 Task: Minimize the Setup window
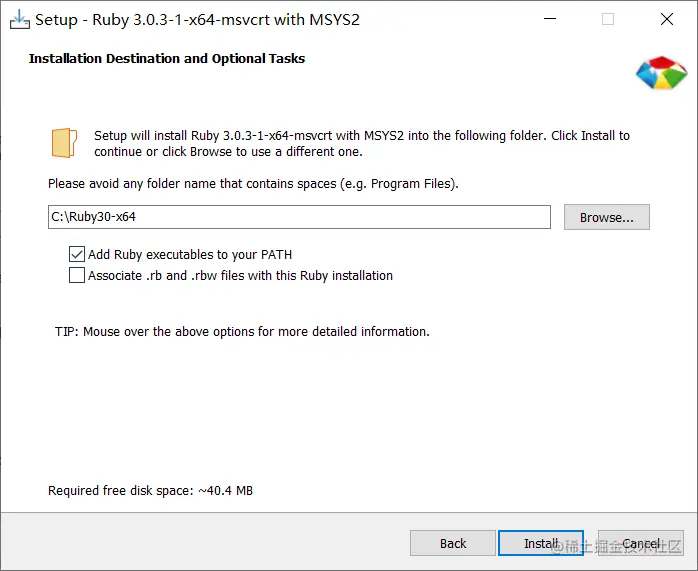(550, 19)
